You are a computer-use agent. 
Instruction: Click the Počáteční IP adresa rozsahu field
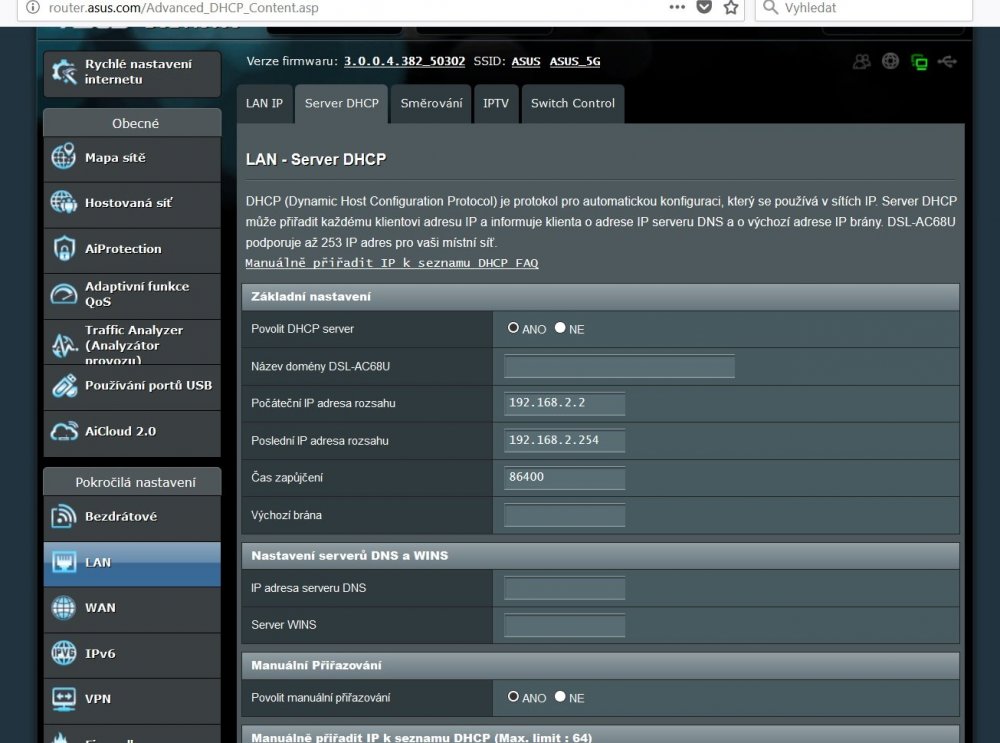click(x=564, y=403)
